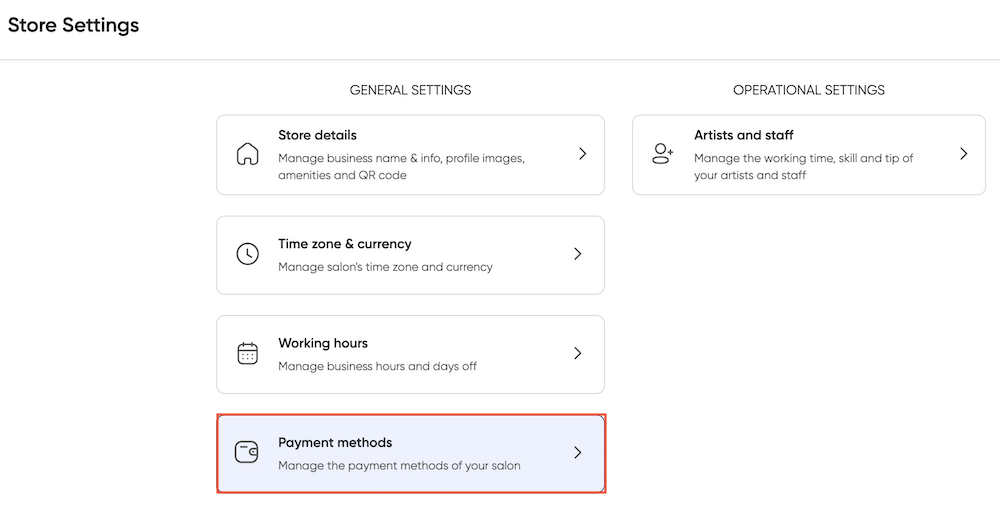Click 'Manage salon's time zone and currency' text
The image size is (1000, 512).
pyautogui.click(x=385, y=267)
